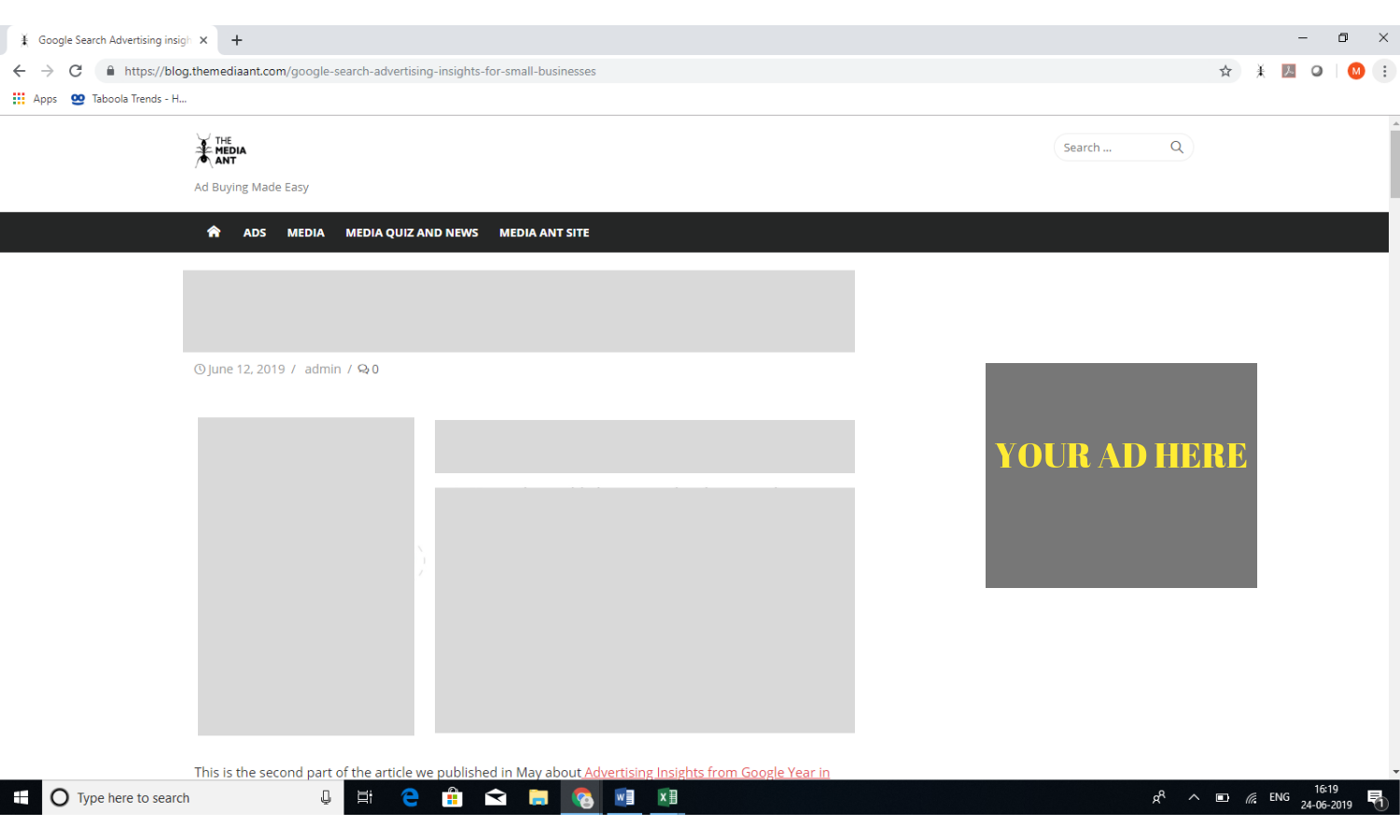
Task: Open the Advertising Insights from Google link
Action: [x=706, y=772]
